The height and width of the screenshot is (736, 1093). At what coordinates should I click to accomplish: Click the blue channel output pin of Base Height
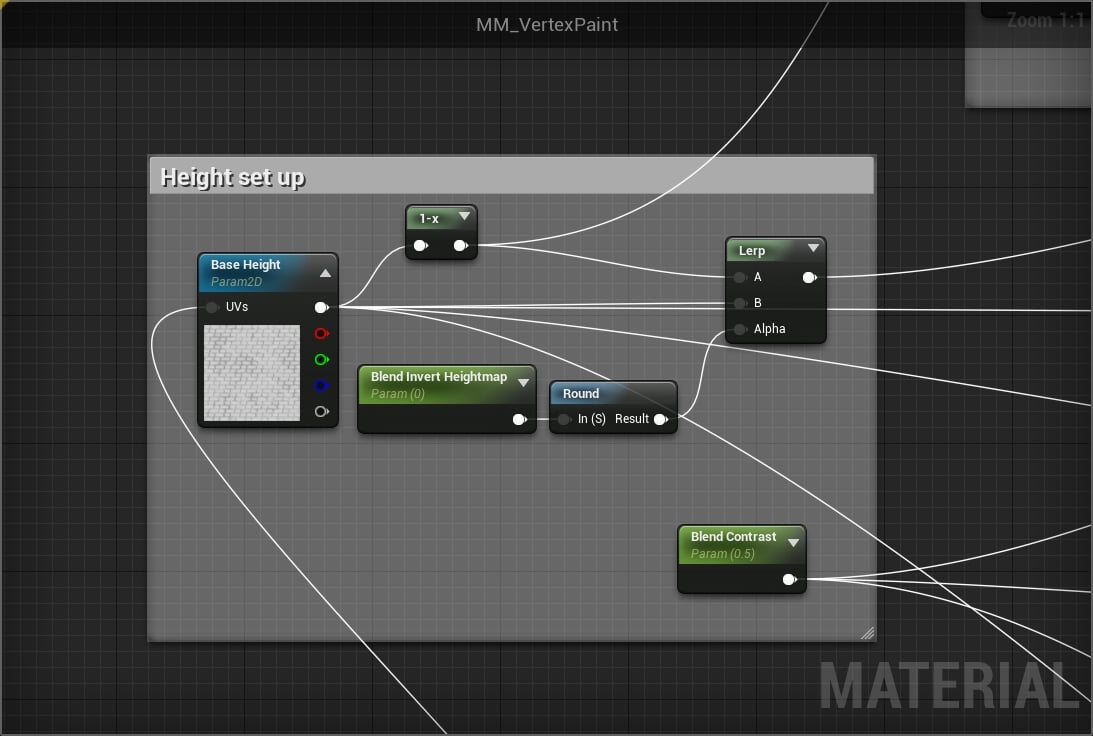(321, 385)
